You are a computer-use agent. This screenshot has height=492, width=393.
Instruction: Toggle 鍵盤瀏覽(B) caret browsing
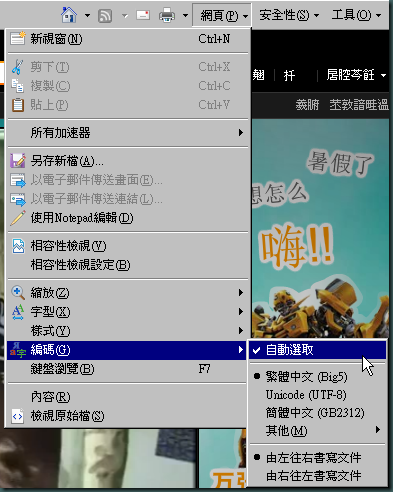coord(128,369)
